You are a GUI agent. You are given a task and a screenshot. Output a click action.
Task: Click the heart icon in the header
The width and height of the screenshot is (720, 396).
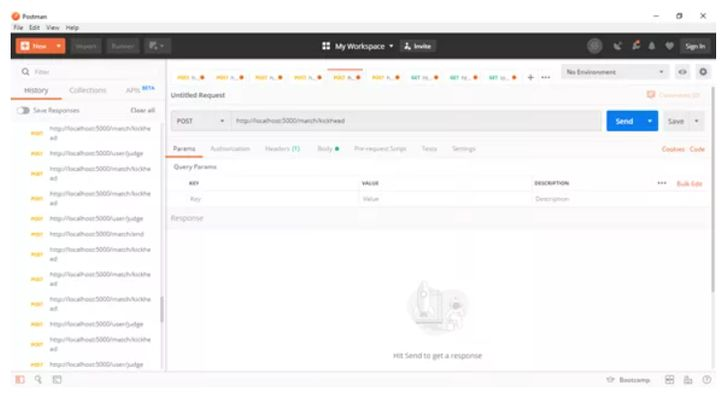click(x=669, y=46)
